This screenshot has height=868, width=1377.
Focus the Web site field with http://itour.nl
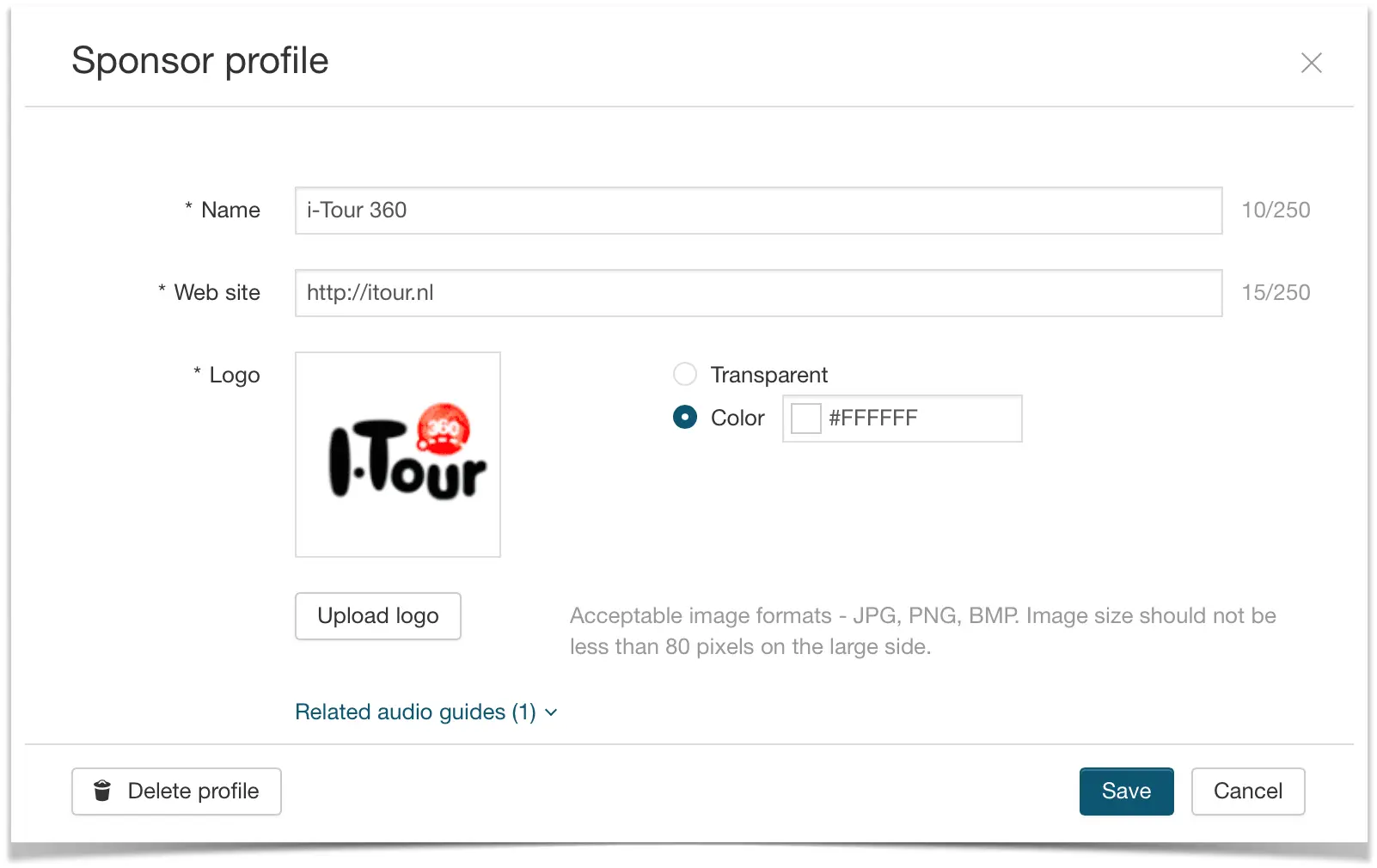tap(758, 293)
